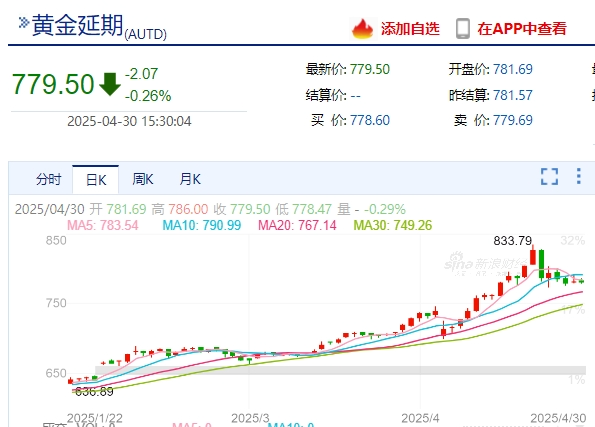Switch to the 分时 chart tab
This screenshot has height=427, width=595.
click(x=49, y=179)
